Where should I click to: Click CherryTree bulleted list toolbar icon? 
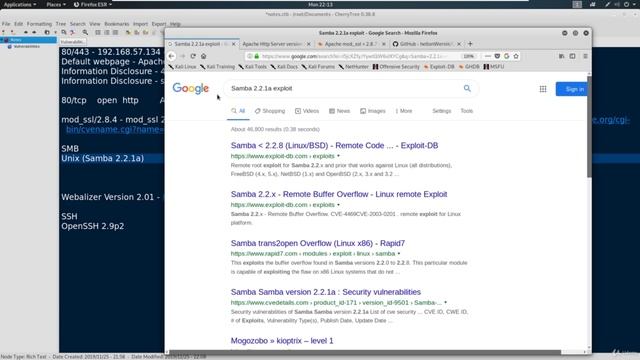click(x=98, y=32)
